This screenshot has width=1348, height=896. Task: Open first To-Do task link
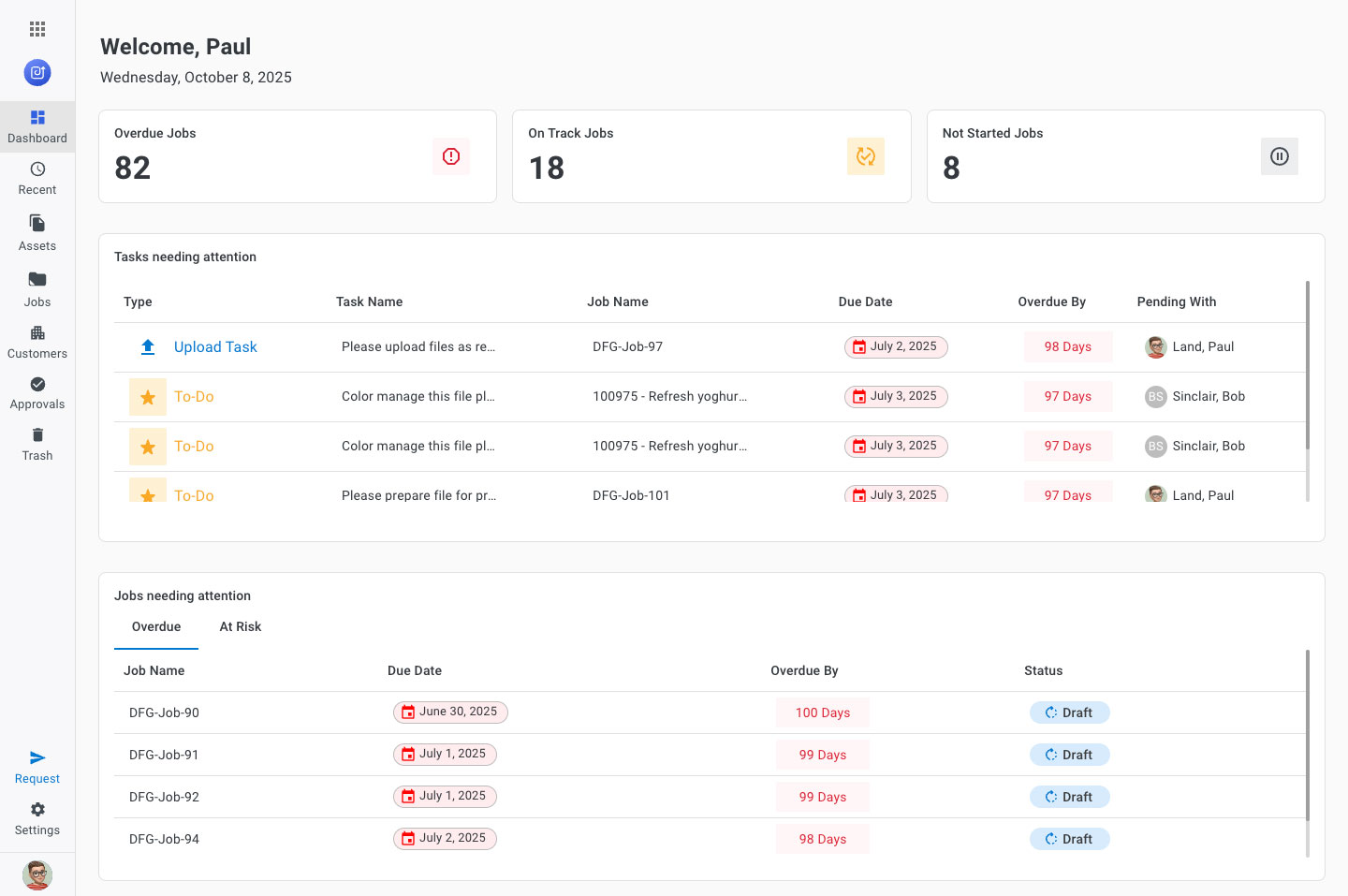(194, 397)
